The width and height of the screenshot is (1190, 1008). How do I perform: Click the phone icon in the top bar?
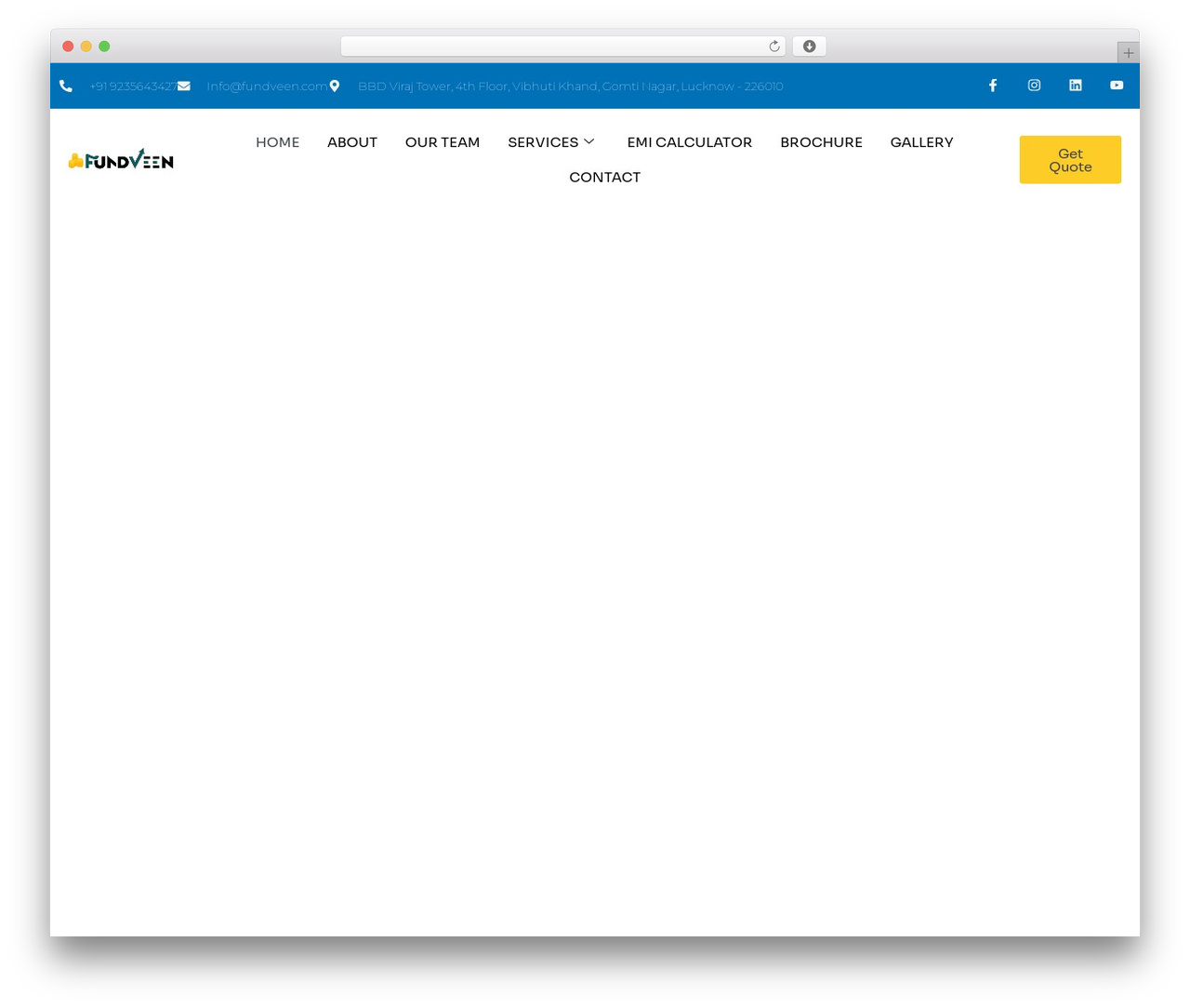[x=66, y=86]
